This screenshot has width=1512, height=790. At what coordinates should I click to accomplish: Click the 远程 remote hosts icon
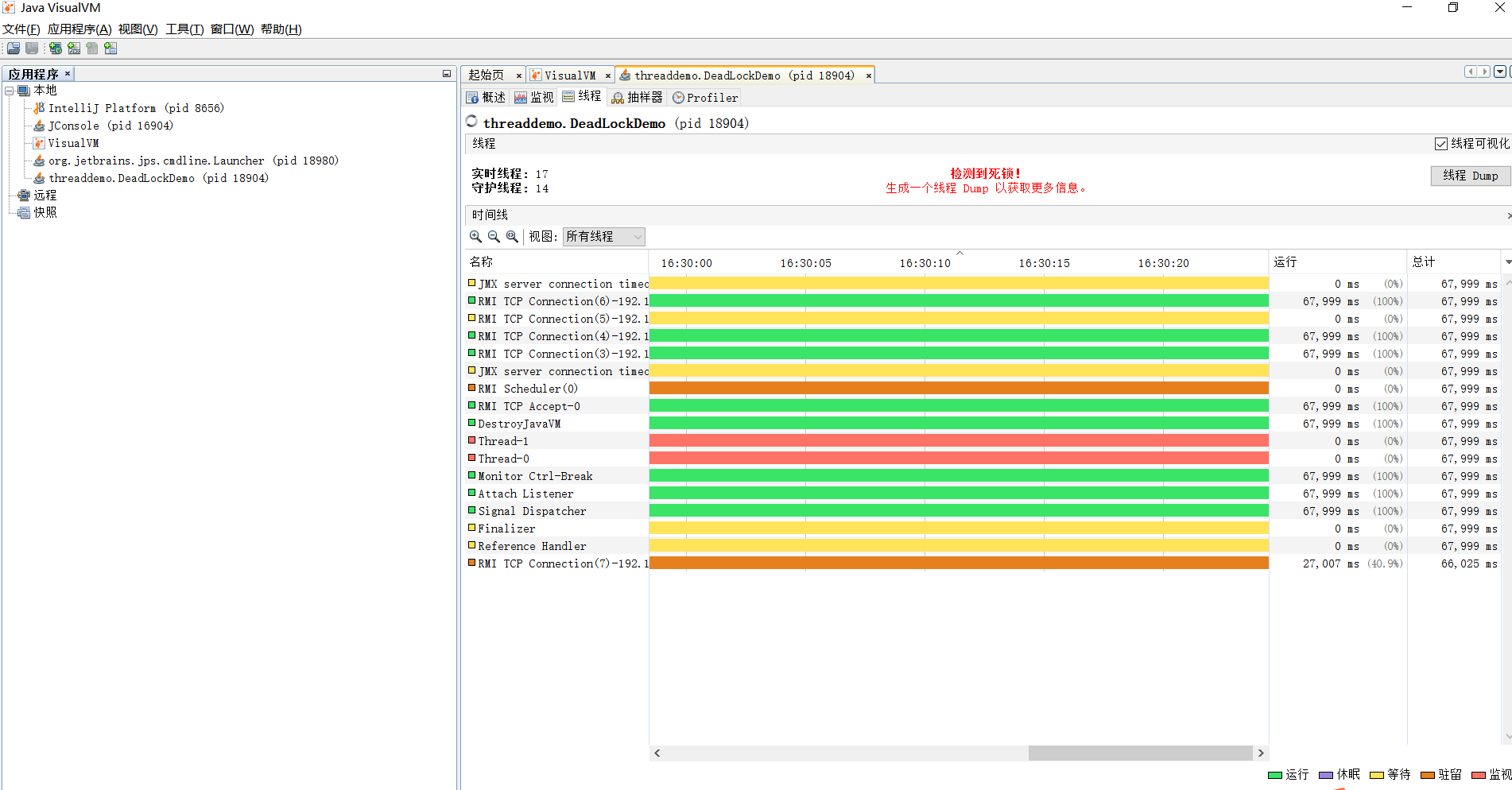pyautogui.click(x=24, y=196)
